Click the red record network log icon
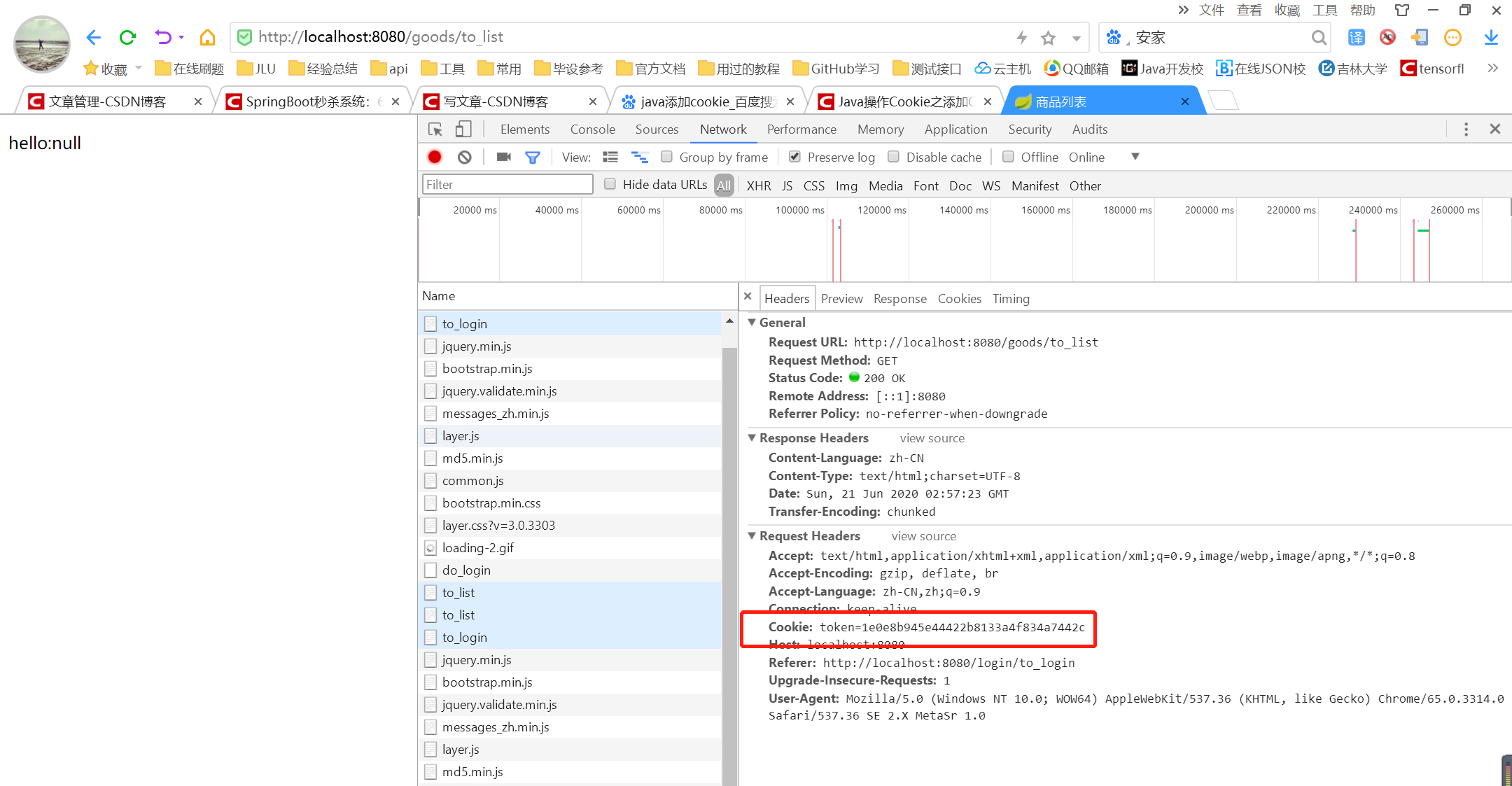This screenshot has height=786, width=1512. 435,157
